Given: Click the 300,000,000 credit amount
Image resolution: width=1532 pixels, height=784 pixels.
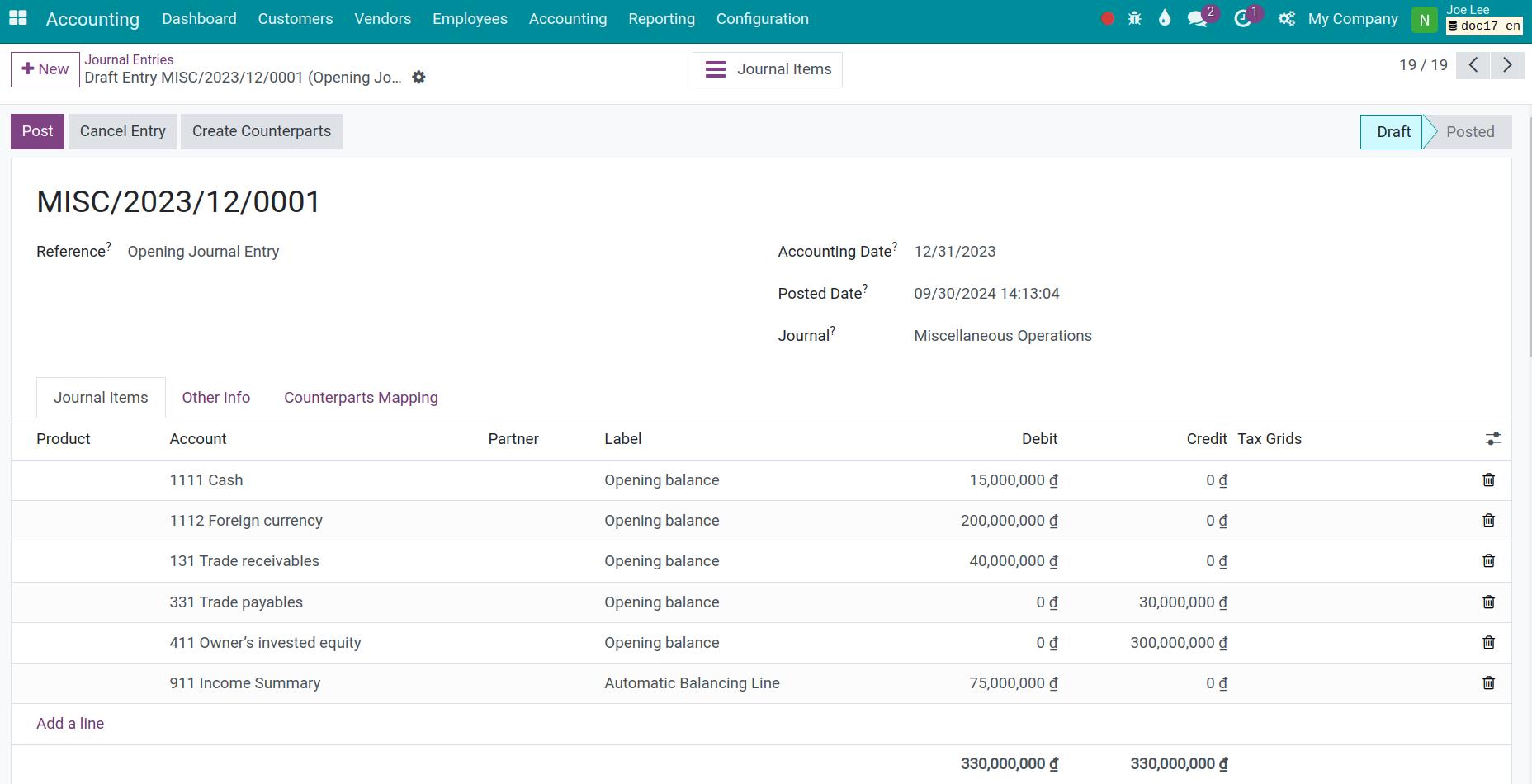Looking at the screenshot, I should tap(1179, 643).
